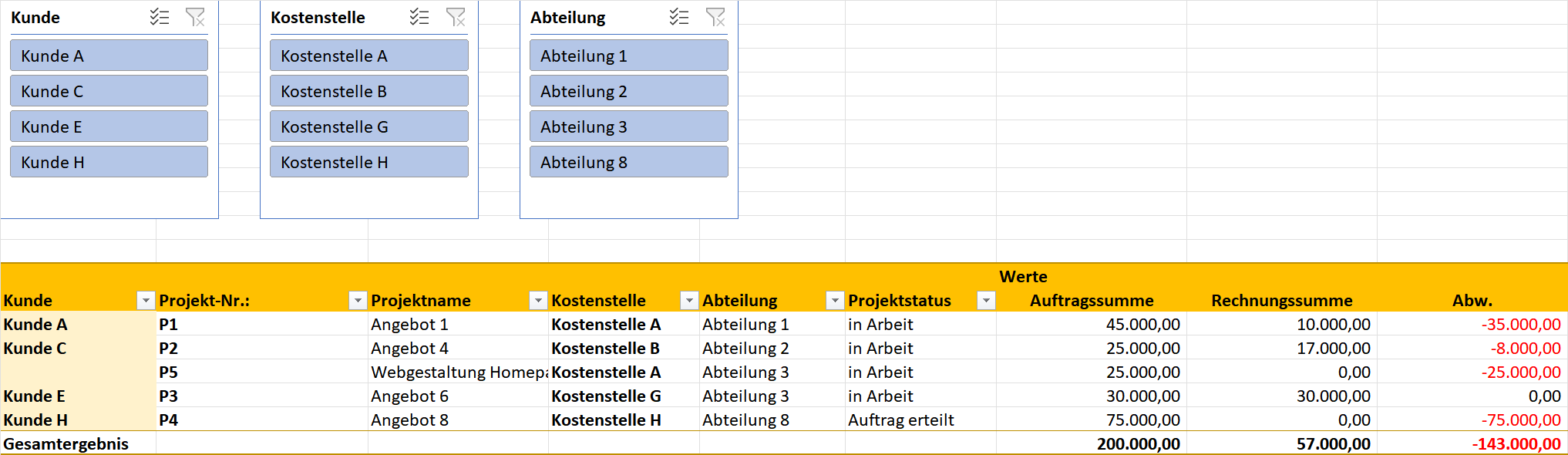1568x455 pixels.
Task: Toggle multi-select in the Abteilung slicer
Action: [679, 17]
